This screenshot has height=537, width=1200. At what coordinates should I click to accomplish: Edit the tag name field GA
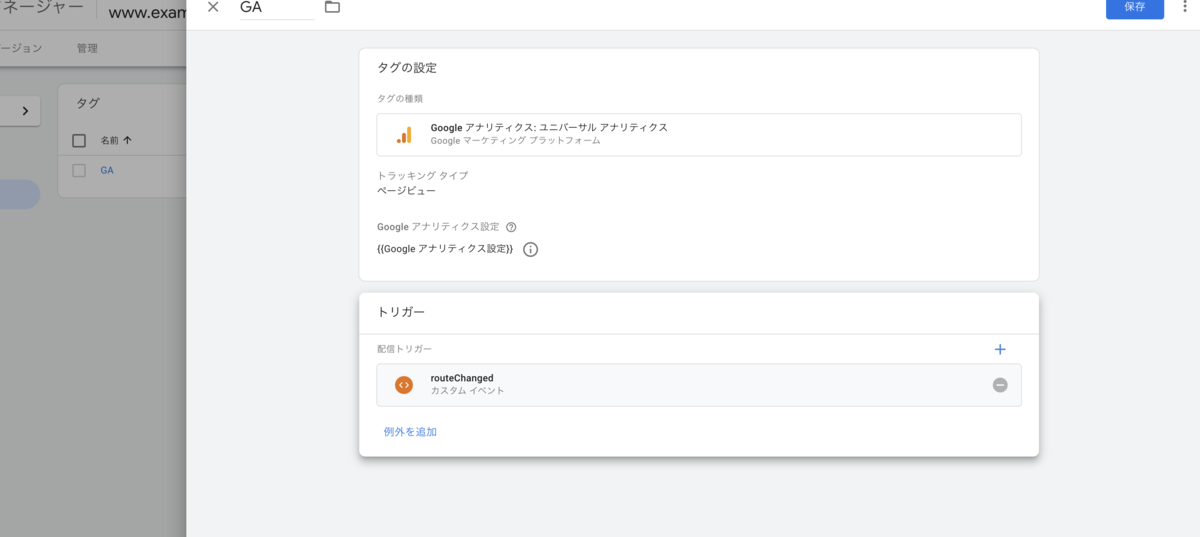click(277, 8)
